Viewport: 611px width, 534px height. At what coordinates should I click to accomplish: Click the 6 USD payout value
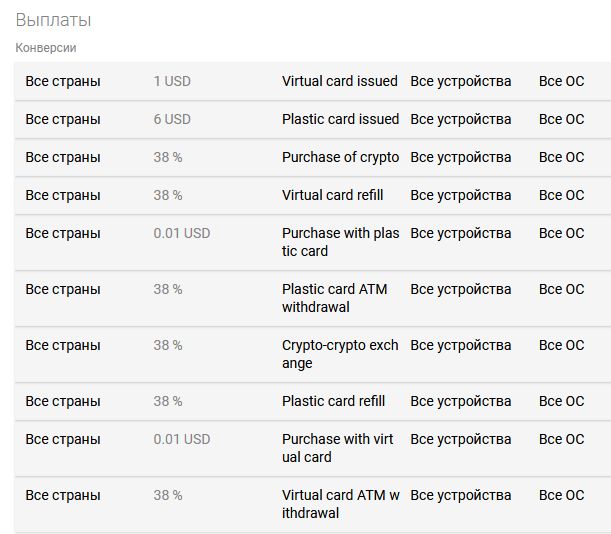pyautogui.click(x=172, y=119)
